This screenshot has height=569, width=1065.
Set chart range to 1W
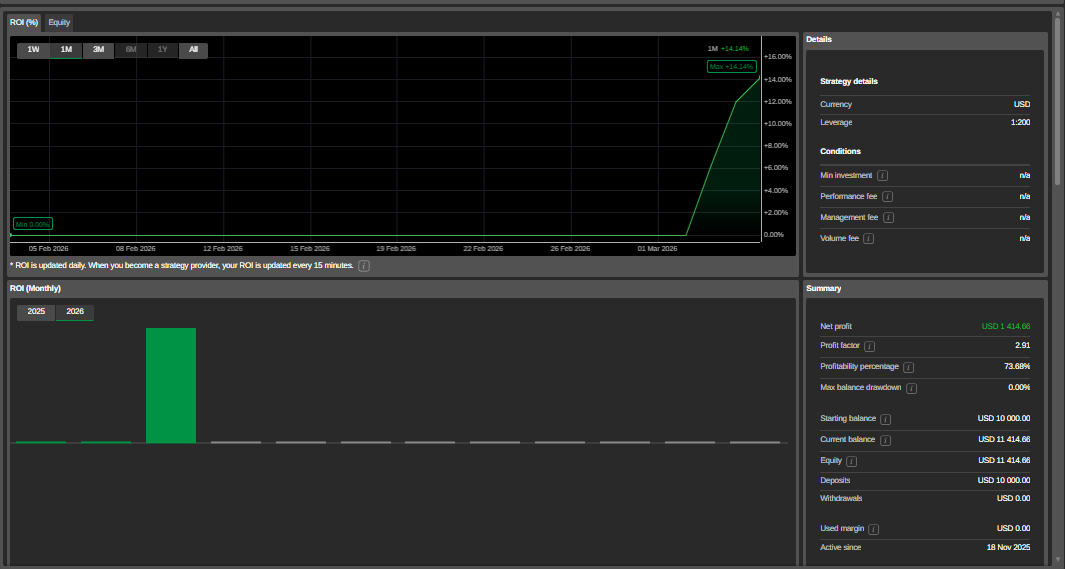[x=33, y=50]
